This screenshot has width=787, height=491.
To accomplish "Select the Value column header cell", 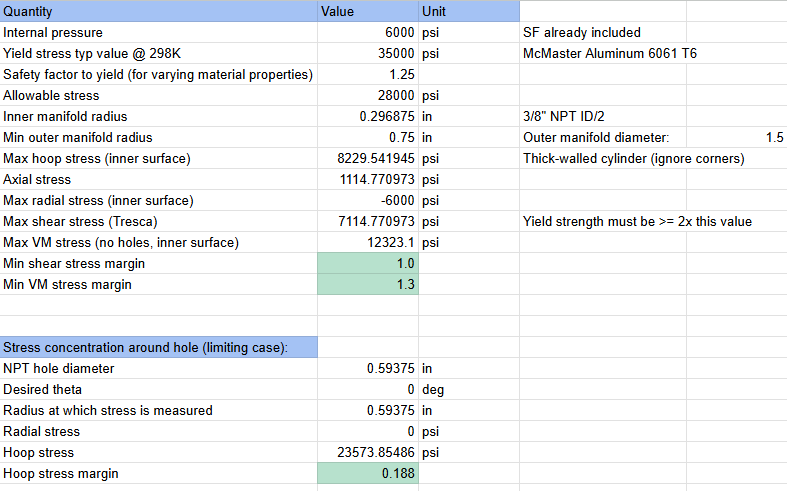I will 367,11.
